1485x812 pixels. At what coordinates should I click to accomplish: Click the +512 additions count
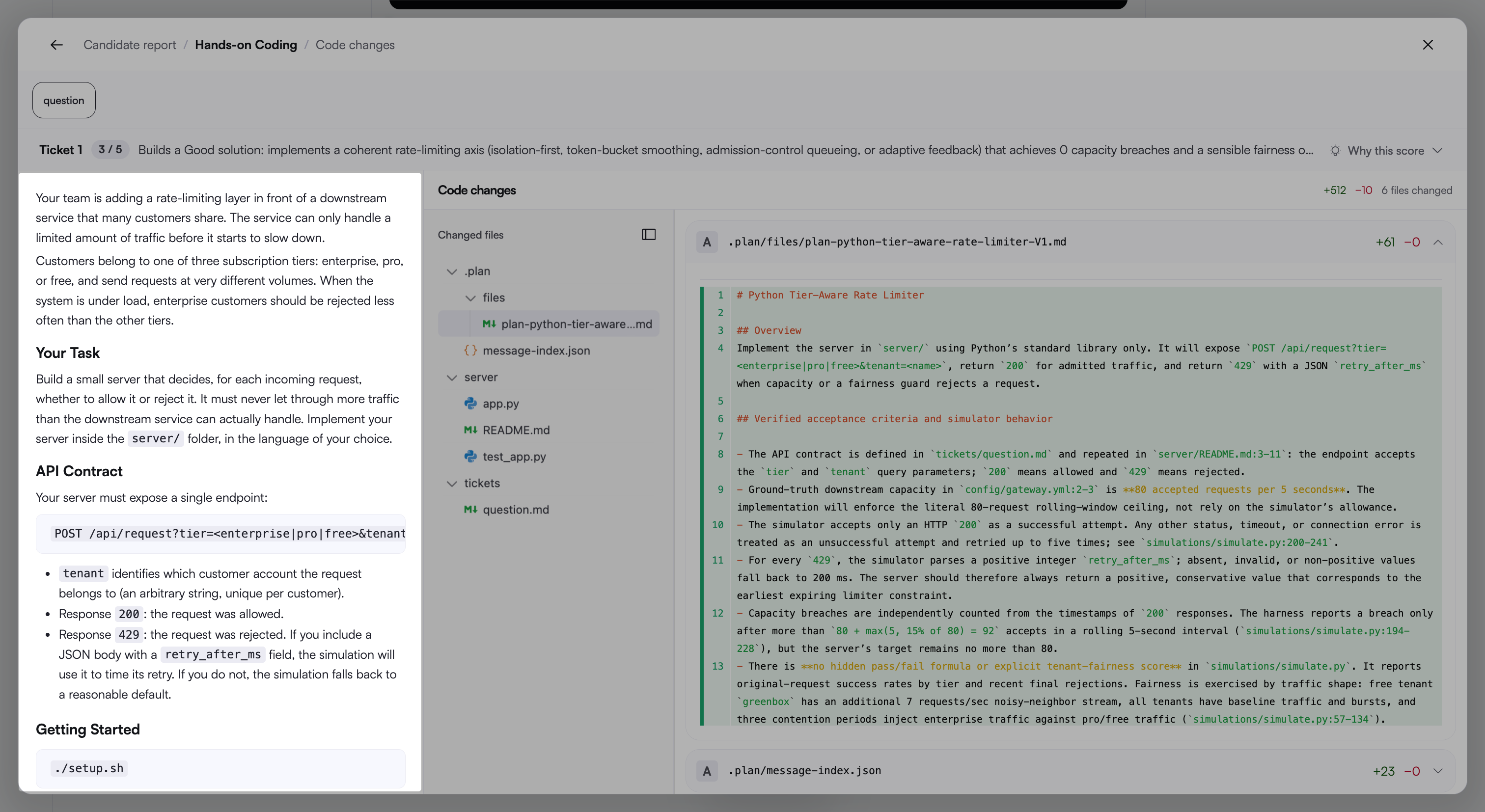click(1335, 191)
